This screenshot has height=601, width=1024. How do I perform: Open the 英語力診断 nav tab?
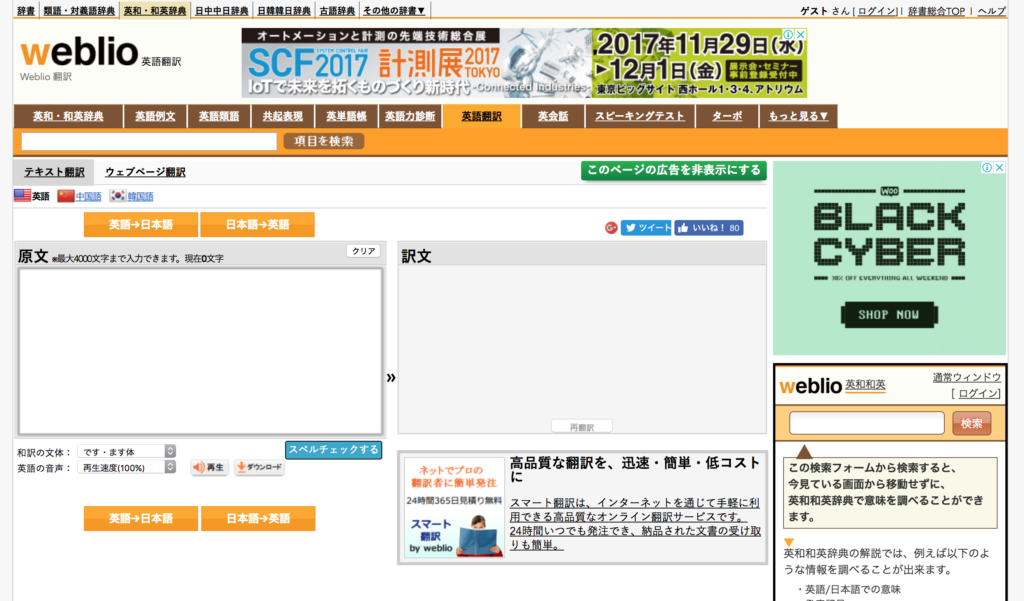[x=409, y=116]
